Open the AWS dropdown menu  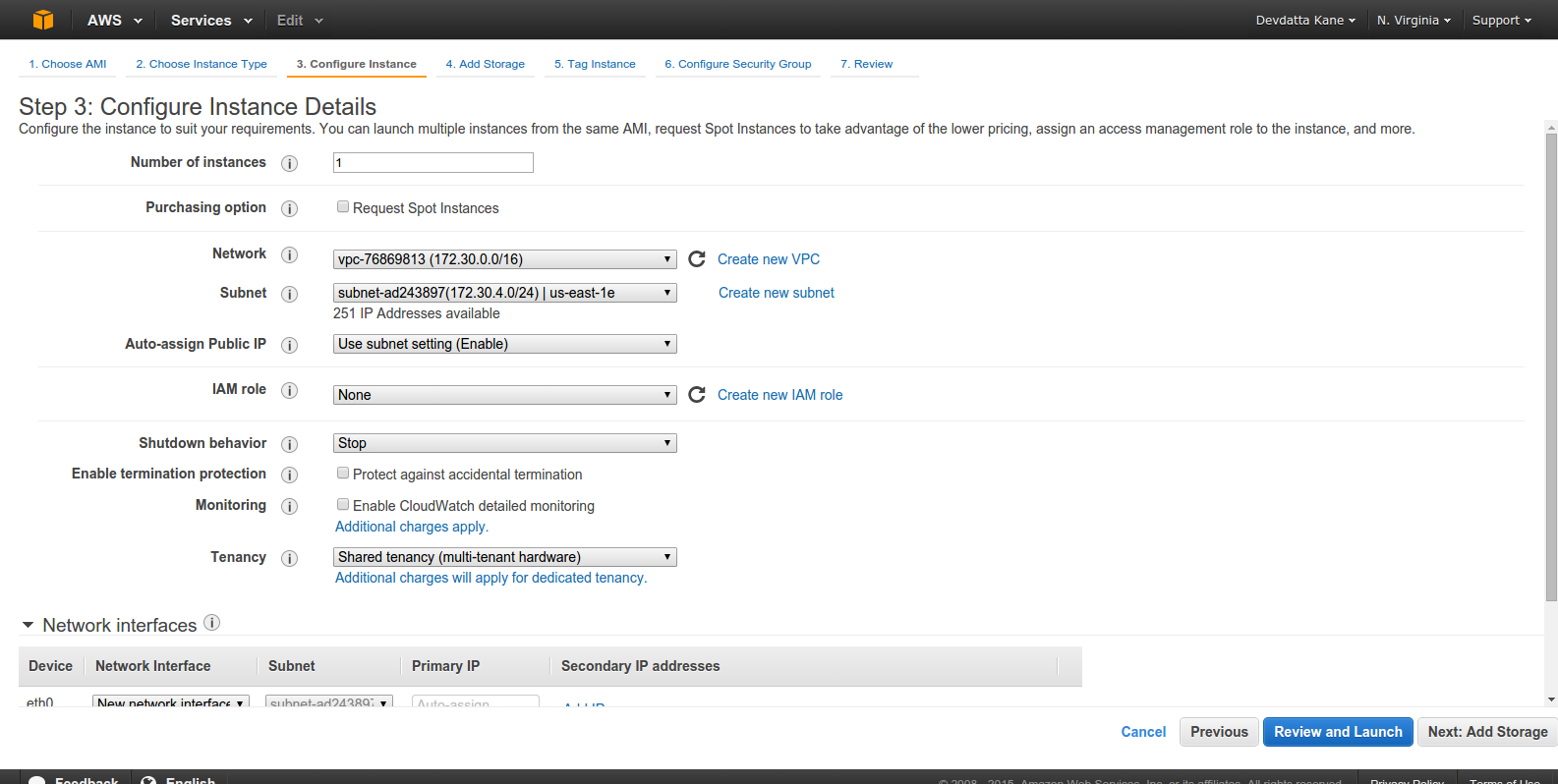[x=114, y=20]
